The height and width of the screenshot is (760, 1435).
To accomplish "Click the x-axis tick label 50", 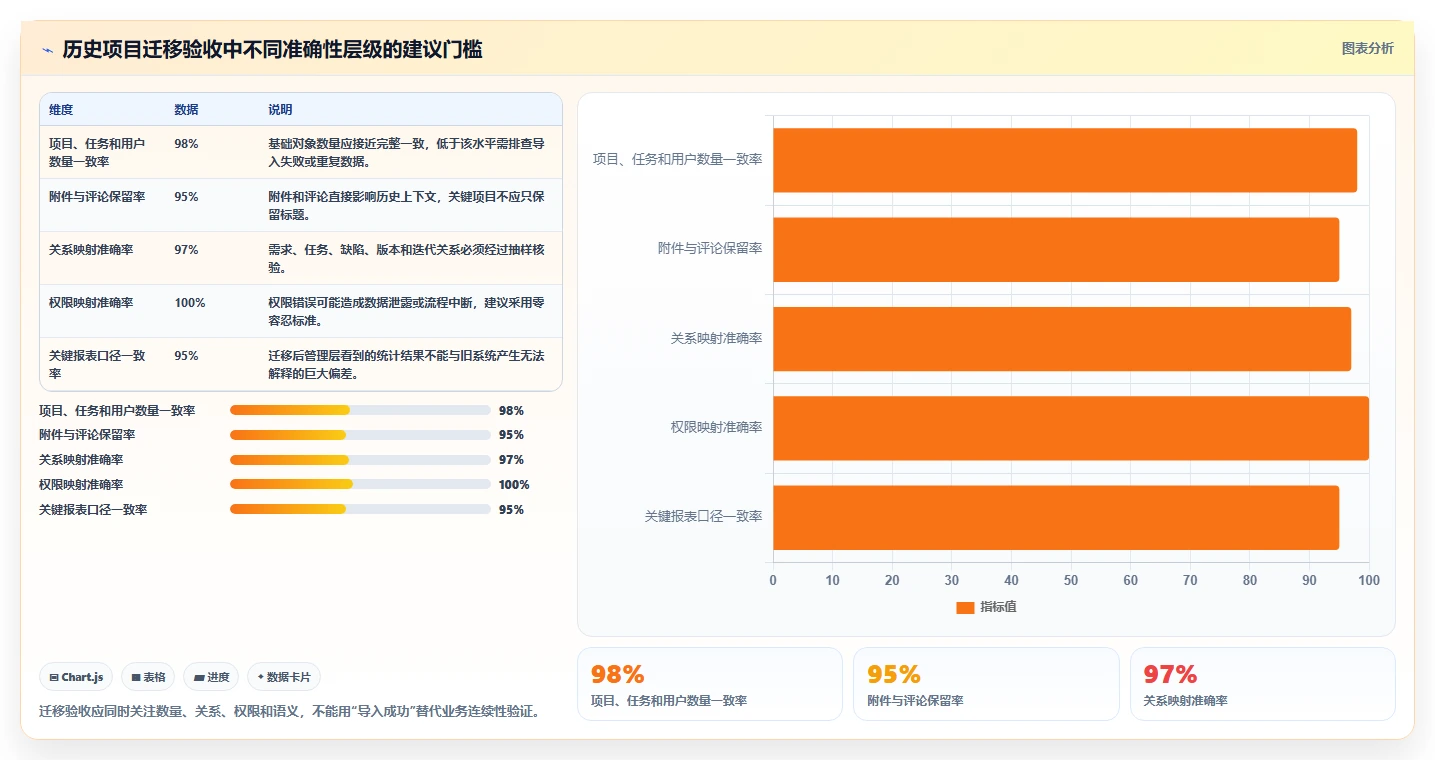I will click(x=1071, y=580).
